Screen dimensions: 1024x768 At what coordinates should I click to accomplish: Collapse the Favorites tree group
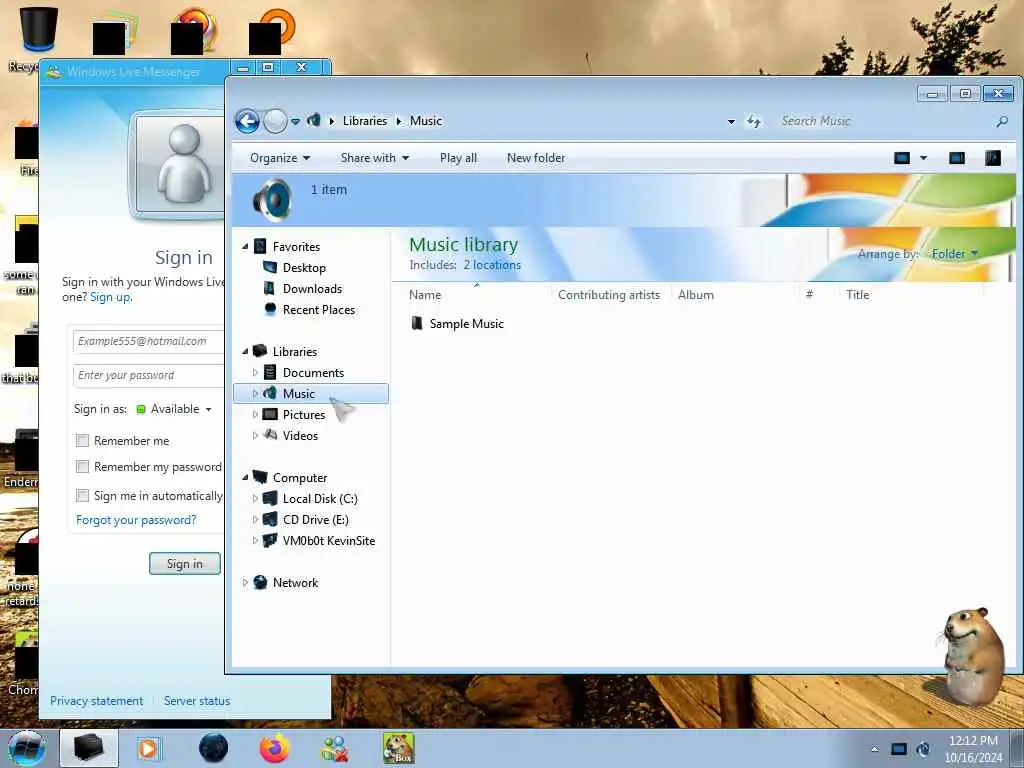click(x=246, y=247)
